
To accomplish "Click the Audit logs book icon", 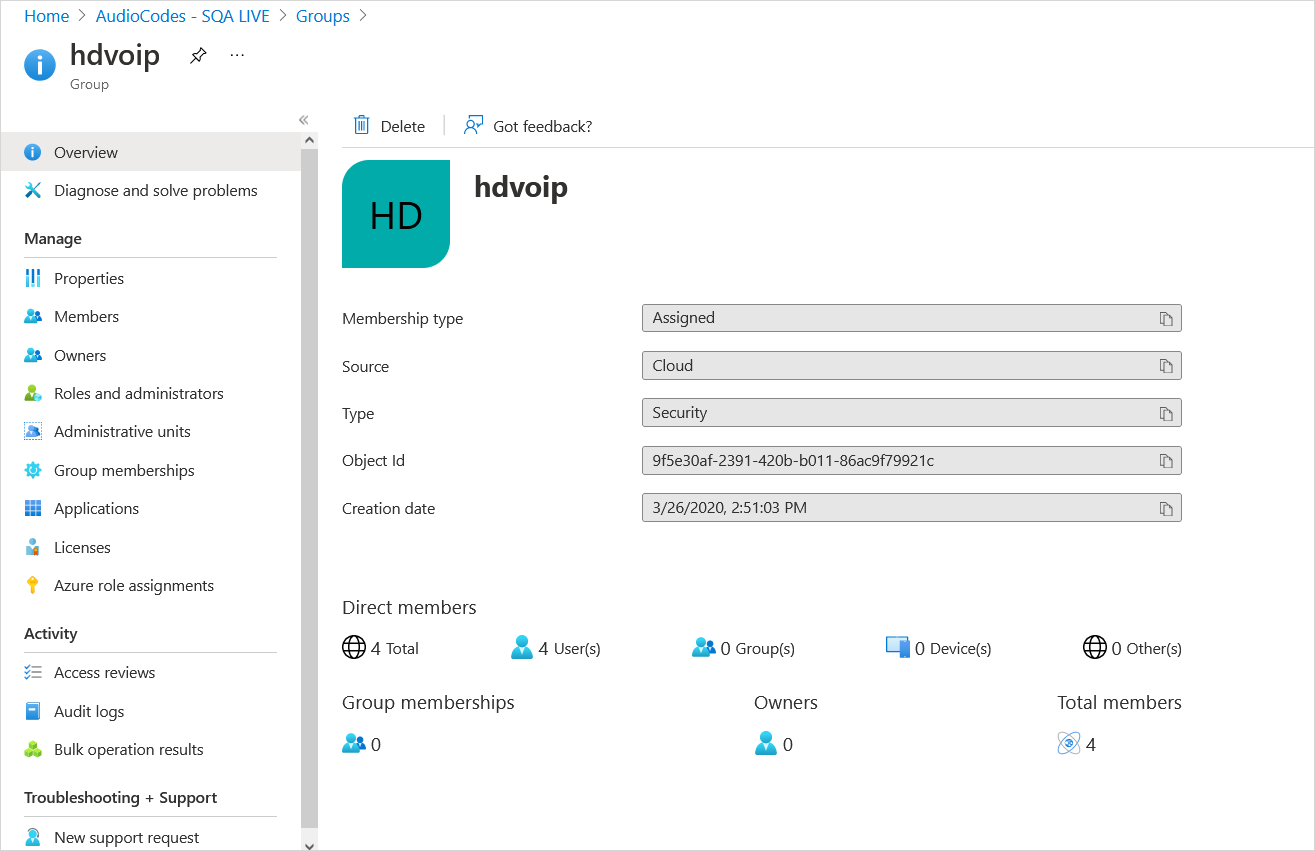I will pyautogui.click(x=33, y=711).
